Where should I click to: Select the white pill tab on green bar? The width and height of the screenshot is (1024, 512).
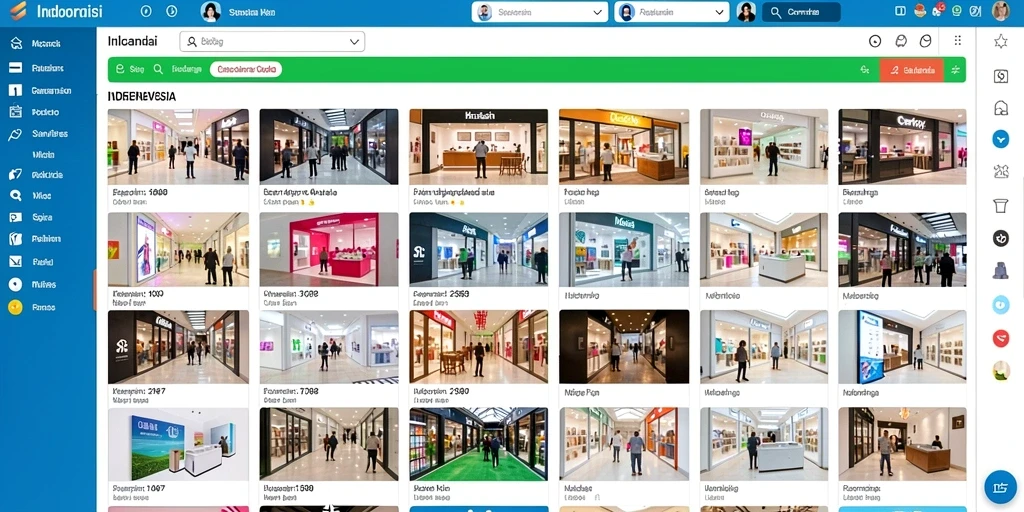[x=246, y=69]
